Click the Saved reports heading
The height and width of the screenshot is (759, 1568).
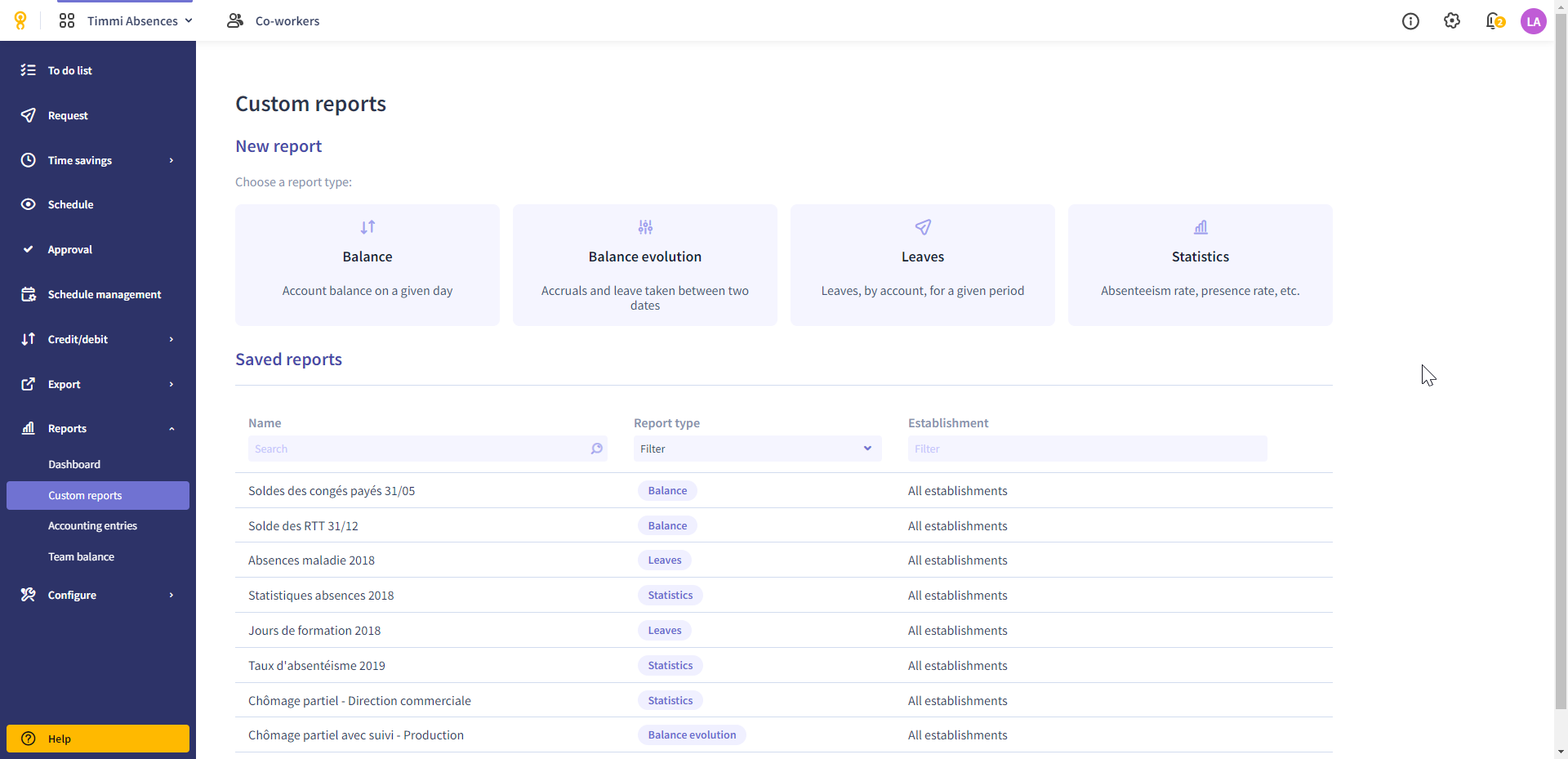coord(288,359)
